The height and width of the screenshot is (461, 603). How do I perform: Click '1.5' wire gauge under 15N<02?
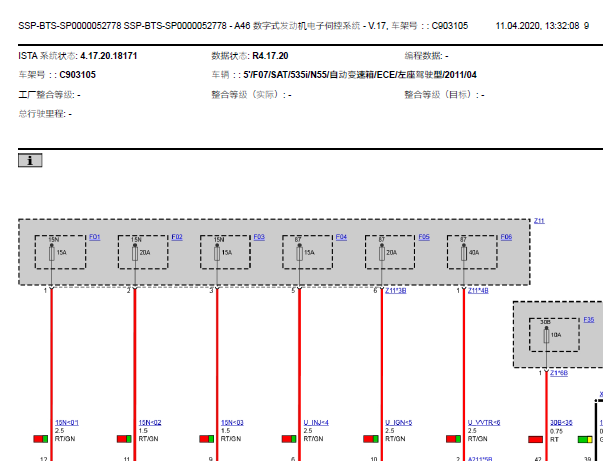coord(143,431)
